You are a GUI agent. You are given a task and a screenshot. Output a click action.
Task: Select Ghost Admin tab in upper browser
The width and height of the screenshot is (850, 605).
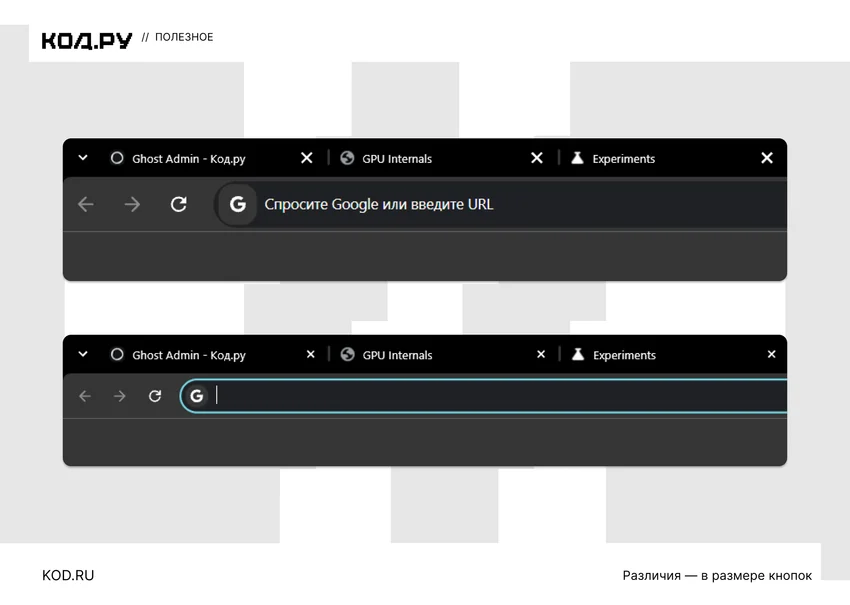point(211,158)
